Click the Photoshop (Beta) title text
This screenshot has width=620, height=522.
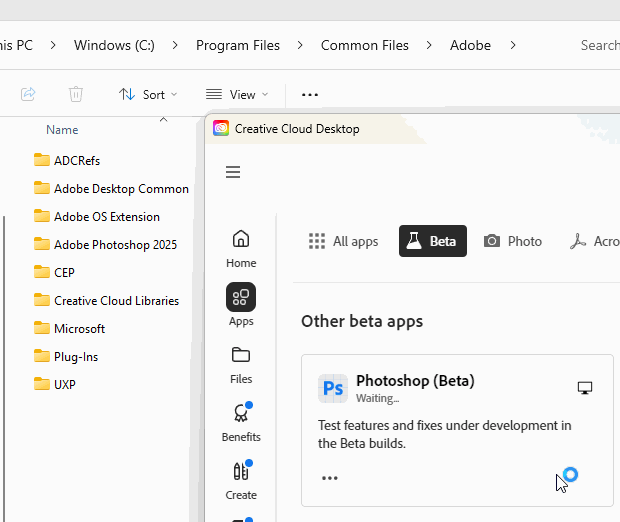coord(415,381)
